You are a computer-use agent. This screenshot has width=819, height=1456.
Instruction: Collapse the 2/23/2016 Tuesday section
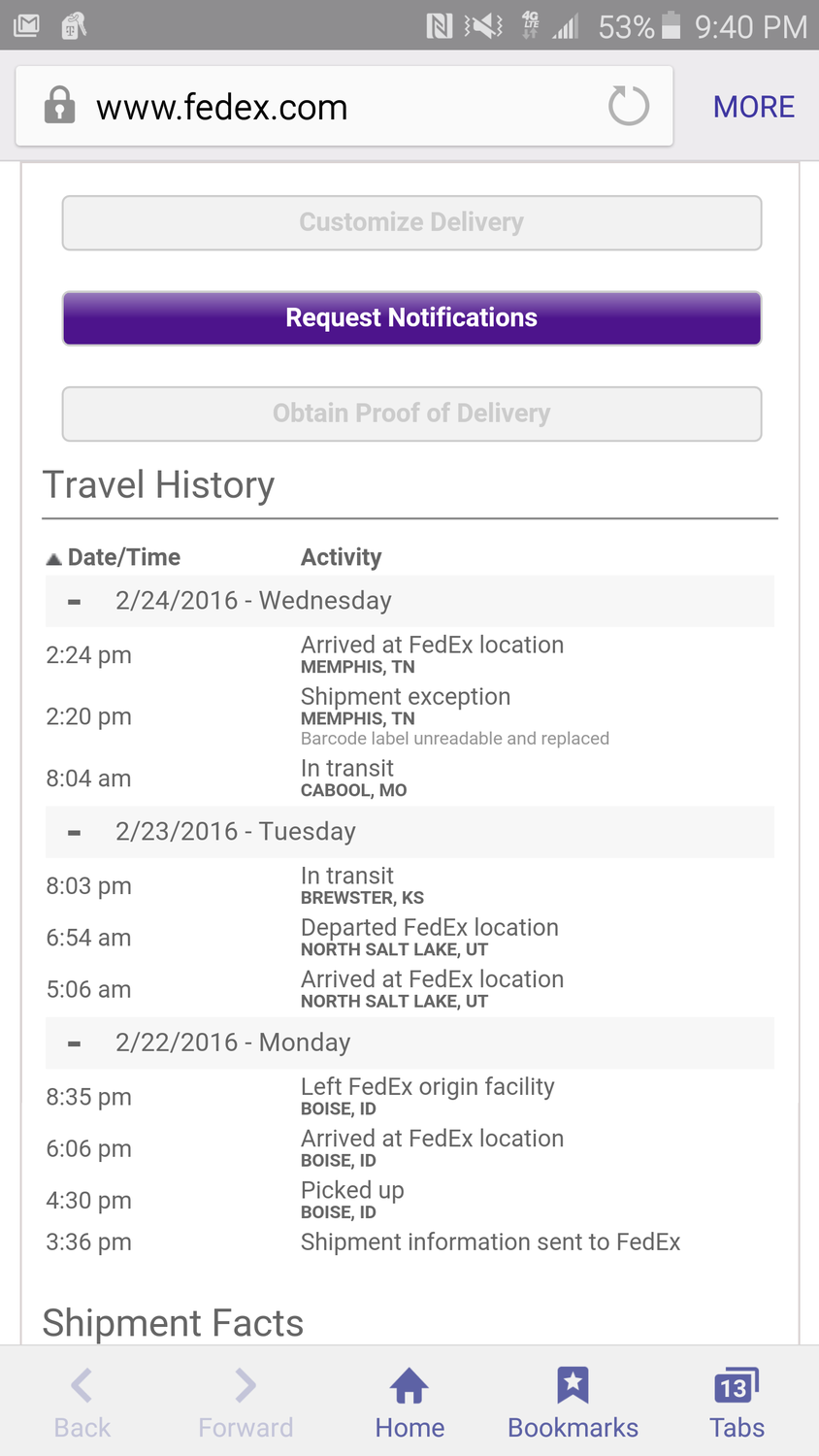(x=74, y=833)
